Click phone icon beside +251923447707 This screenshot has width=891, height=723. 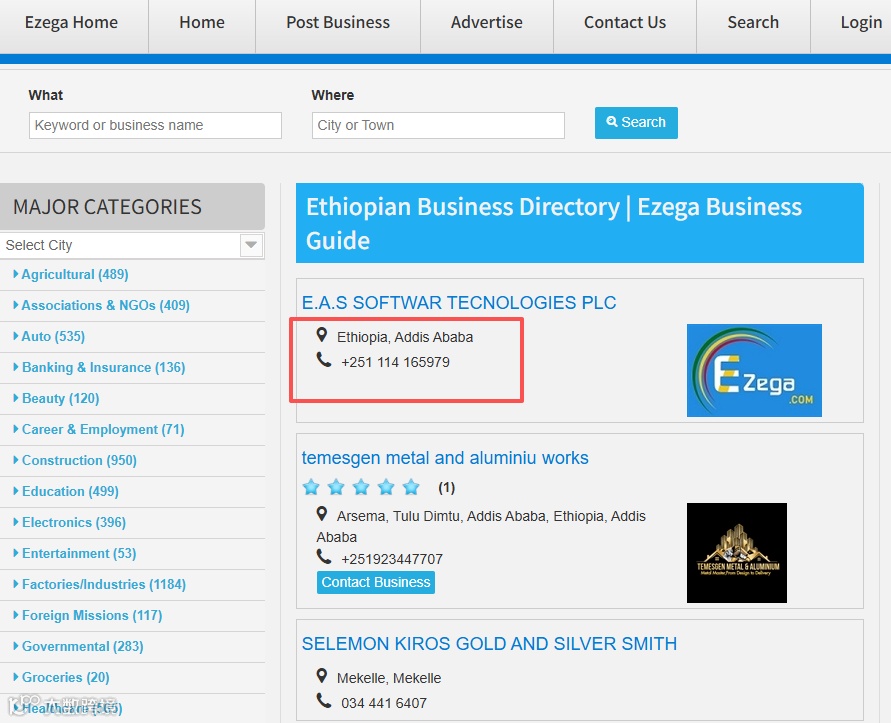(x=324, y=557)
